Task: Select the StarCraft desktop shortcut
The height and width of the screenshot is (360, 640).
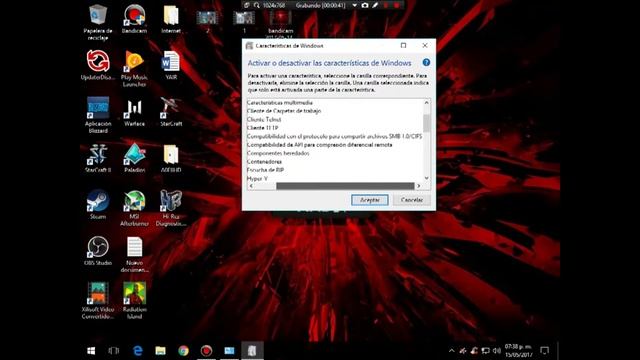Action: (x=171, y=112)
